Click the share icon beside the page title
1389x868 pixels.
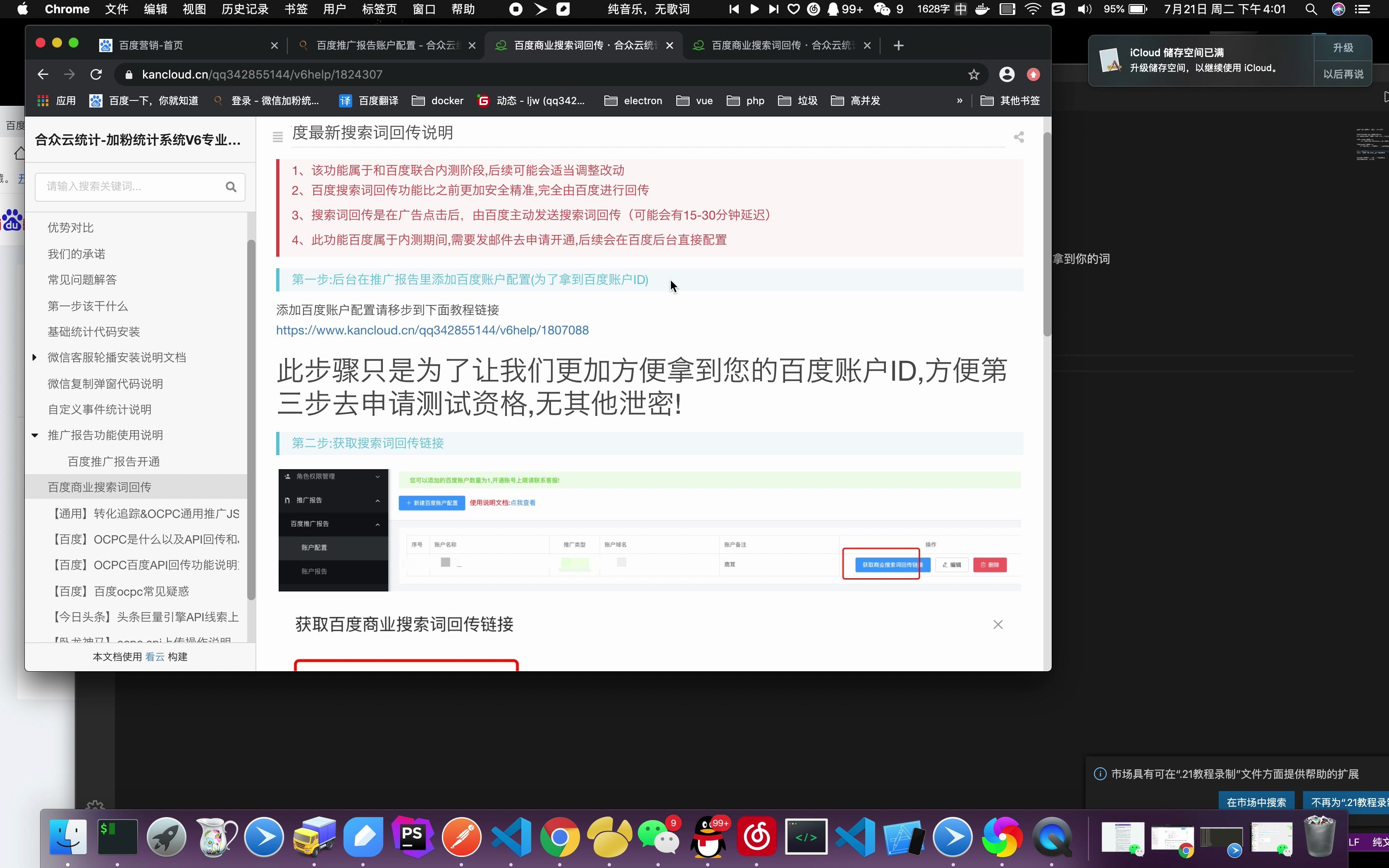[x=1019, y=137]
